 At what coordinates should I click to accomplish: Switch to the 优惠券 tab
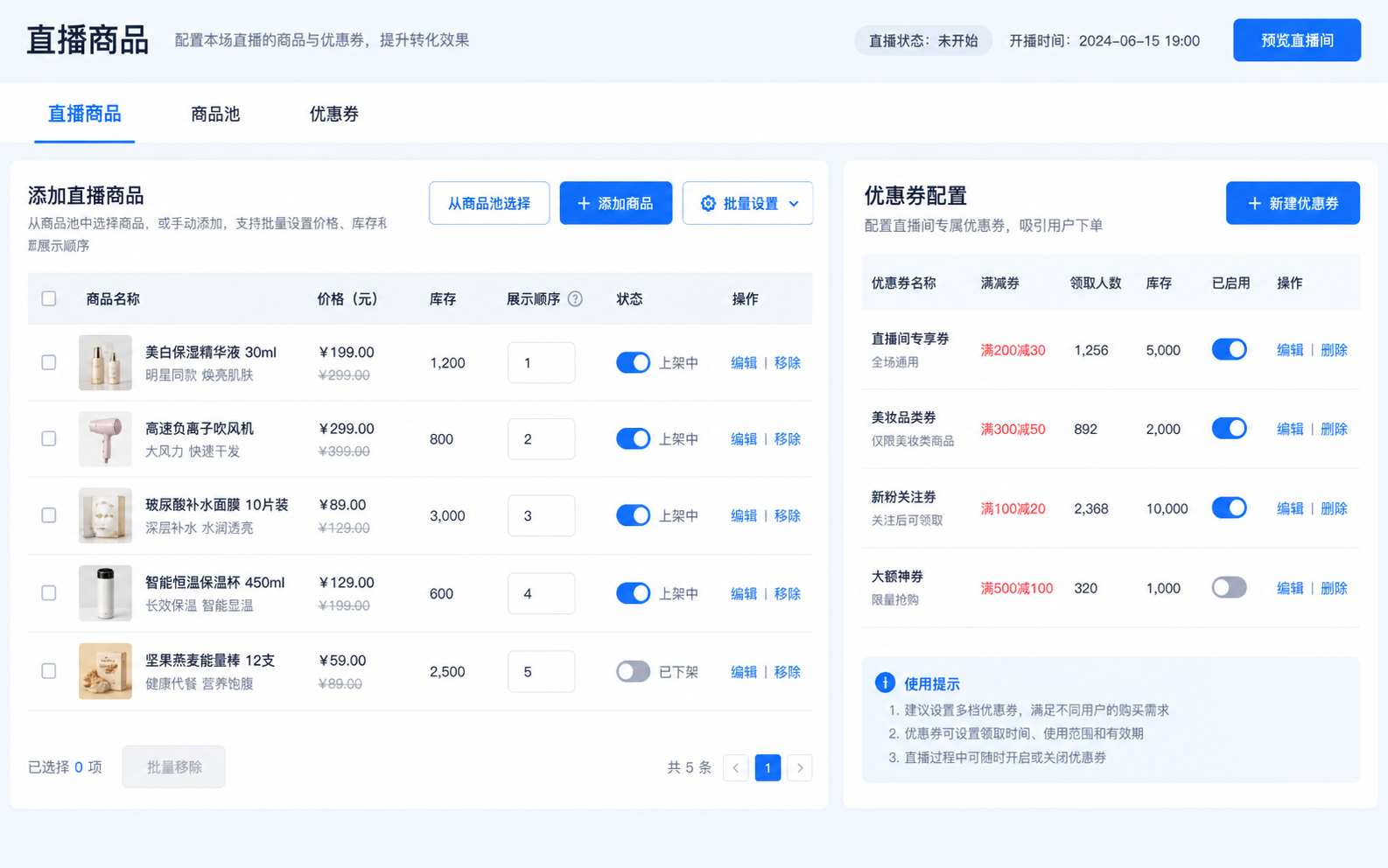[334, 115]
